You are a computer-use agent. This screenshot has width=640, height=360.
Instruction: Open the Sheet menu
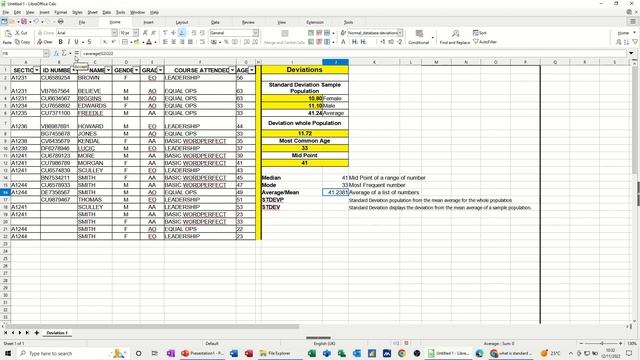(x=93, y=12)
